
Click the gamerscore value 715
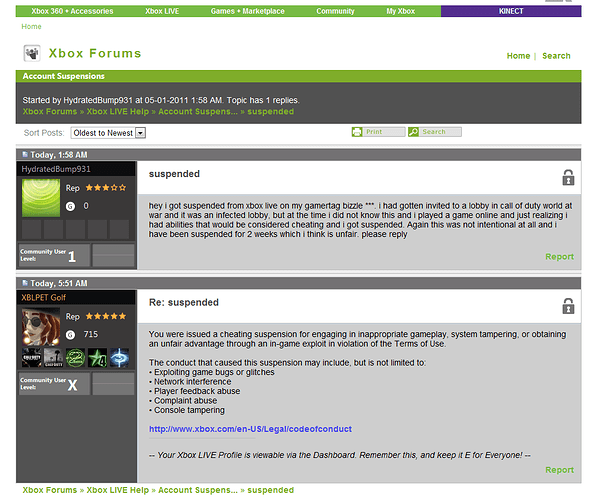(x=91, y=335)
